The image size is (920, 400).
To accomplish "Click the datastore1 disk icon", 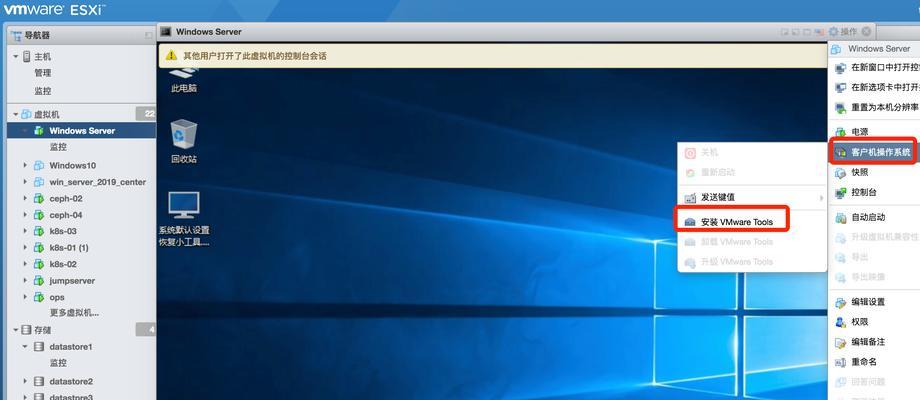I will pyautogui.click(x=39, y=347).
